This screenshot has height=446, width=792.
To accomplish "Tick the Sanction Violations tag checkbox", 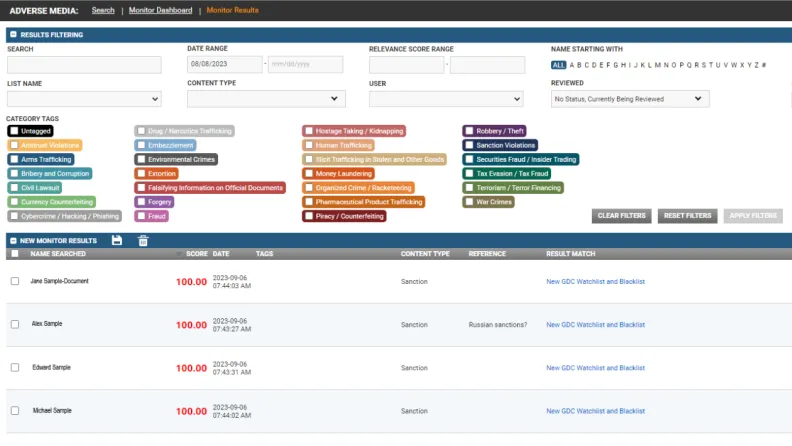I will pos(469,145).
